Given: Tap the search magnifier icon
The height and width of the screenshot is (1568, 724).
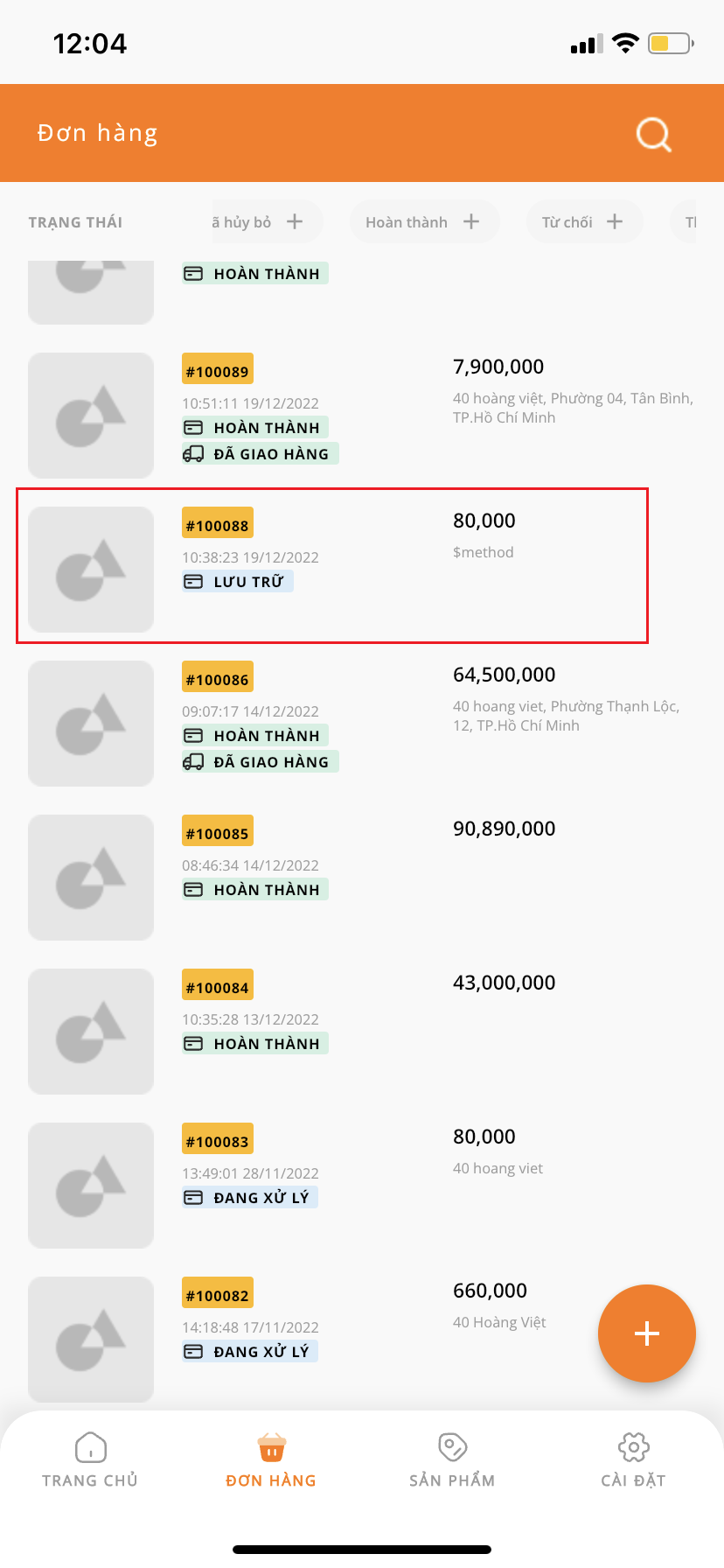Looking at the screenshot, I should point(653,134).
